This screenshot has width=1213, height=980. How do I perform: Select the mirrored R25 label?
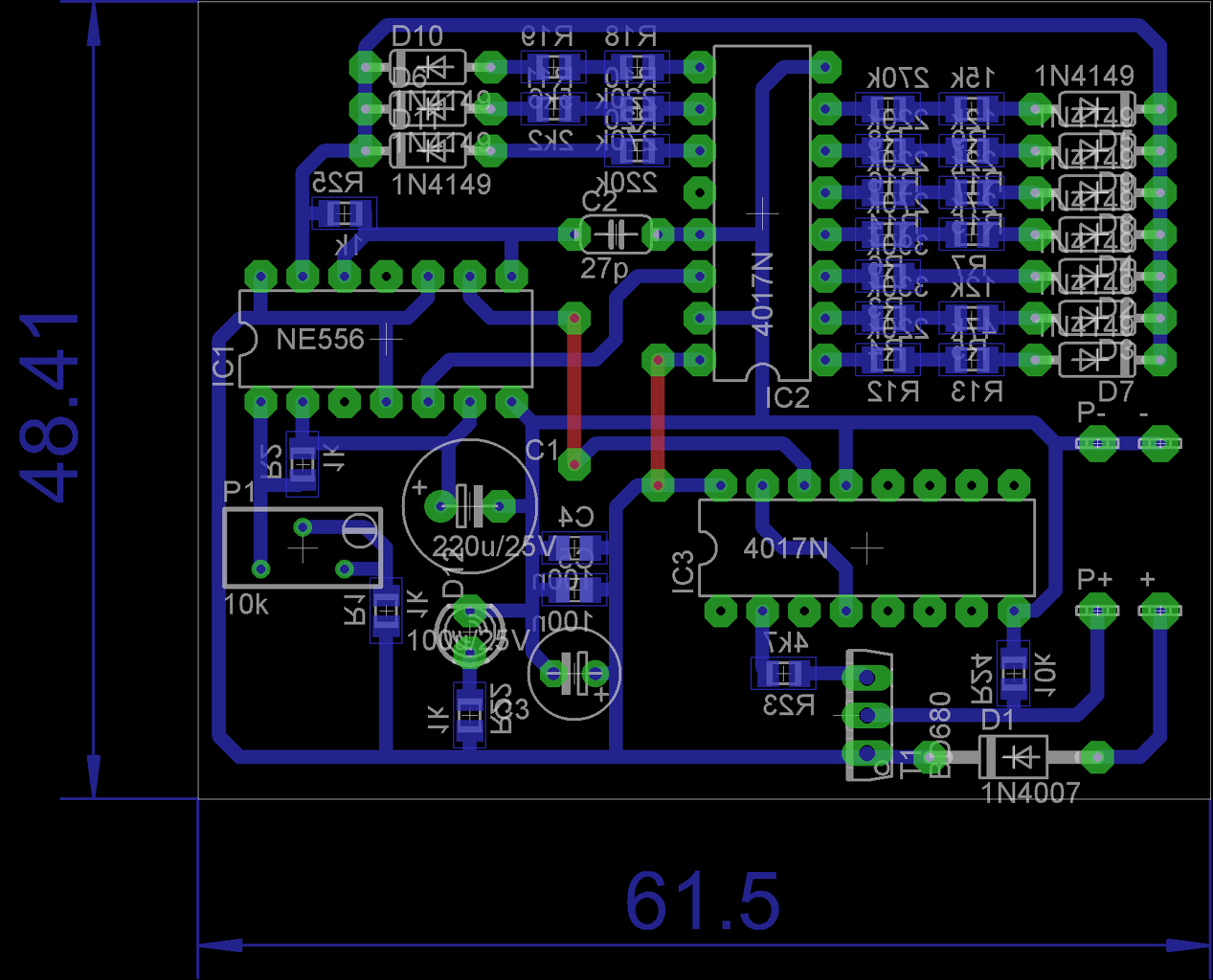pos(338,183)
